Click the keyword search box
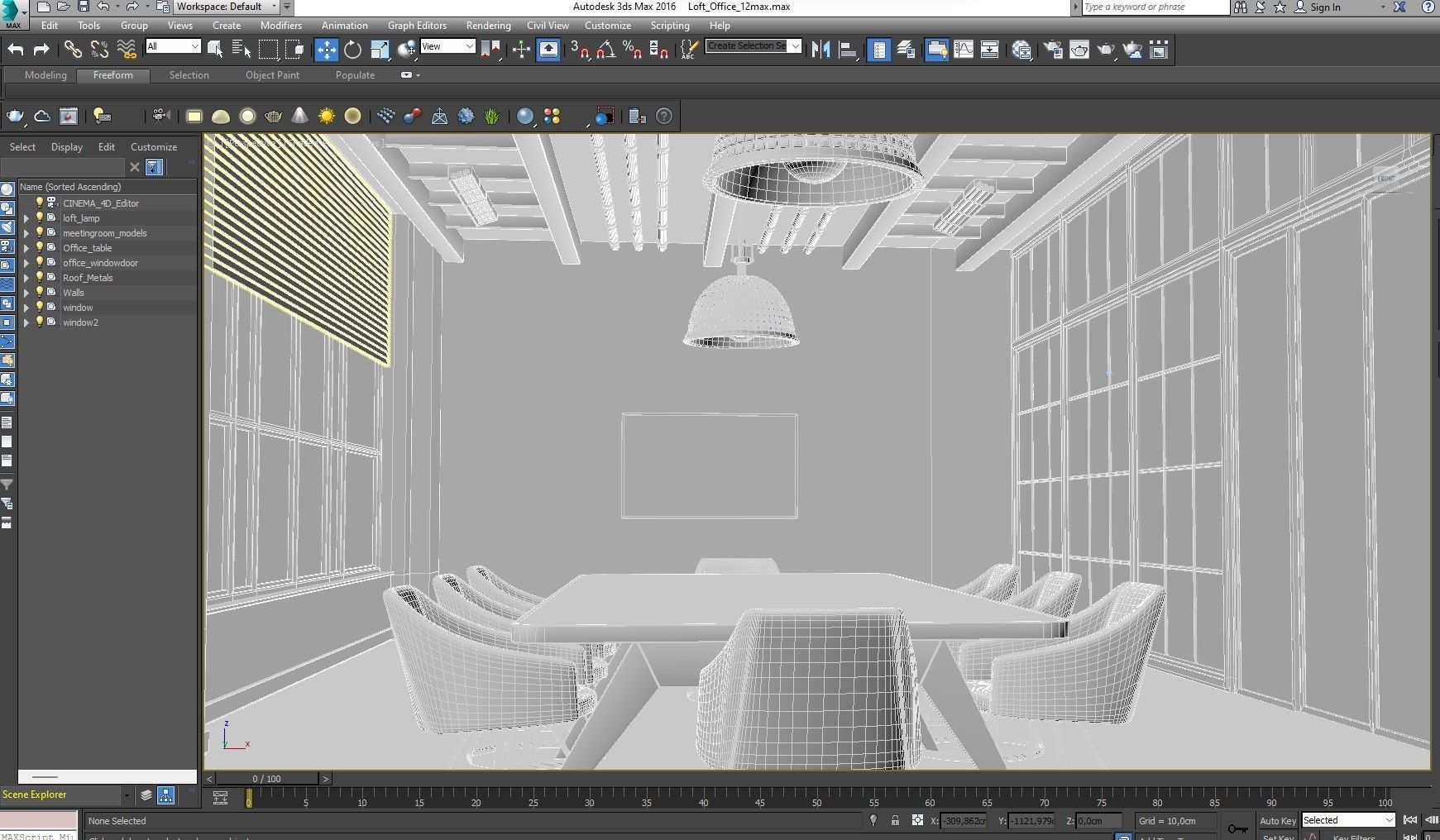The height and width of the screenshot is (840, 1440). click(1155, 7)
